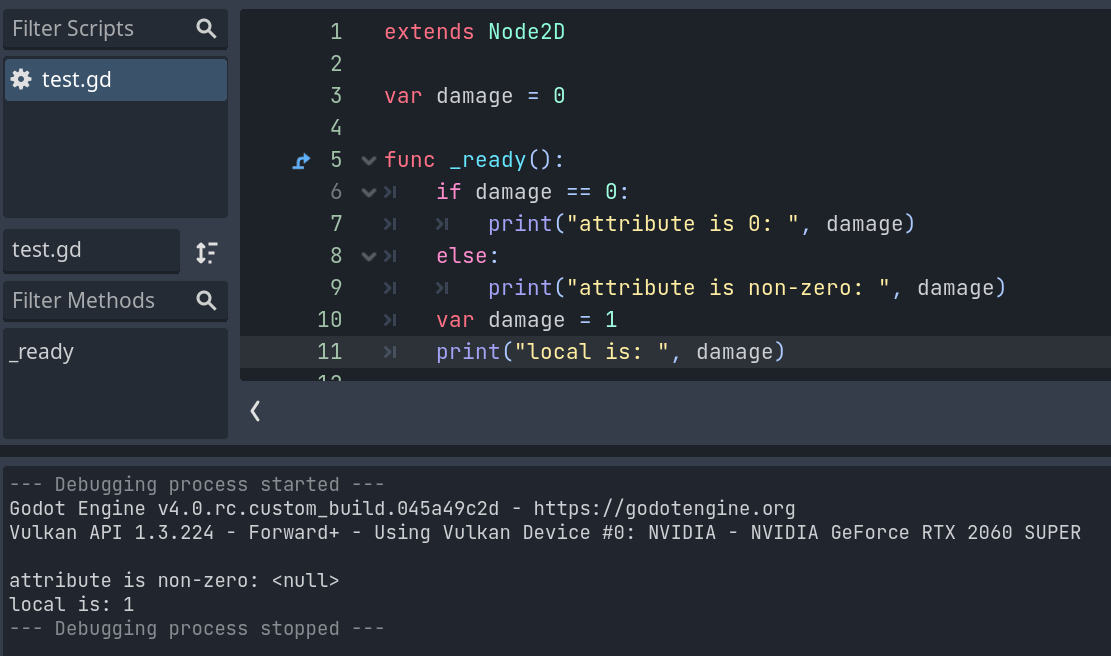Click the gear icon beside test.gd
1111x656 pixels.
coord(22,80)
